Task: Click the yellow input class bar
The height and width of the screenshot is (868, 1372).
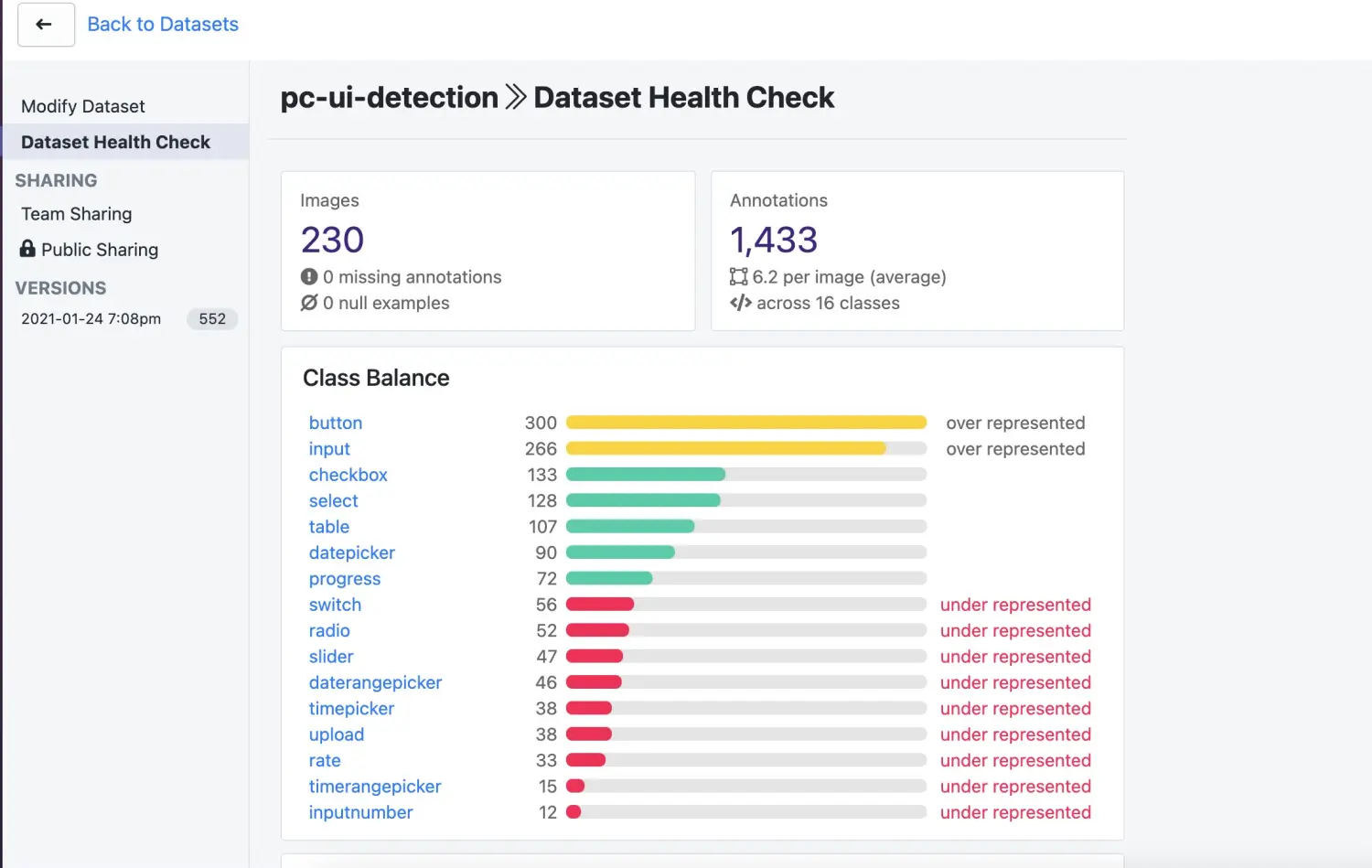Action: (x=726, y=448)
